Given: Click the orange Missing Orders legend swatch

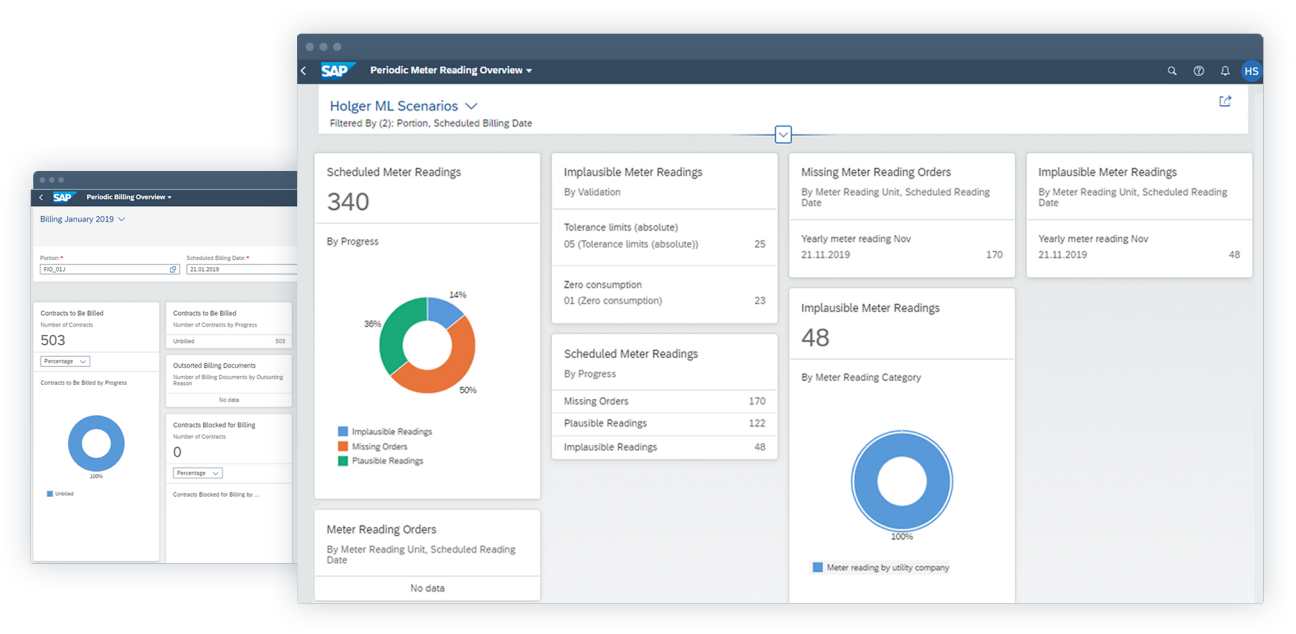Looking at the screenshot, I should coord(343,446).
